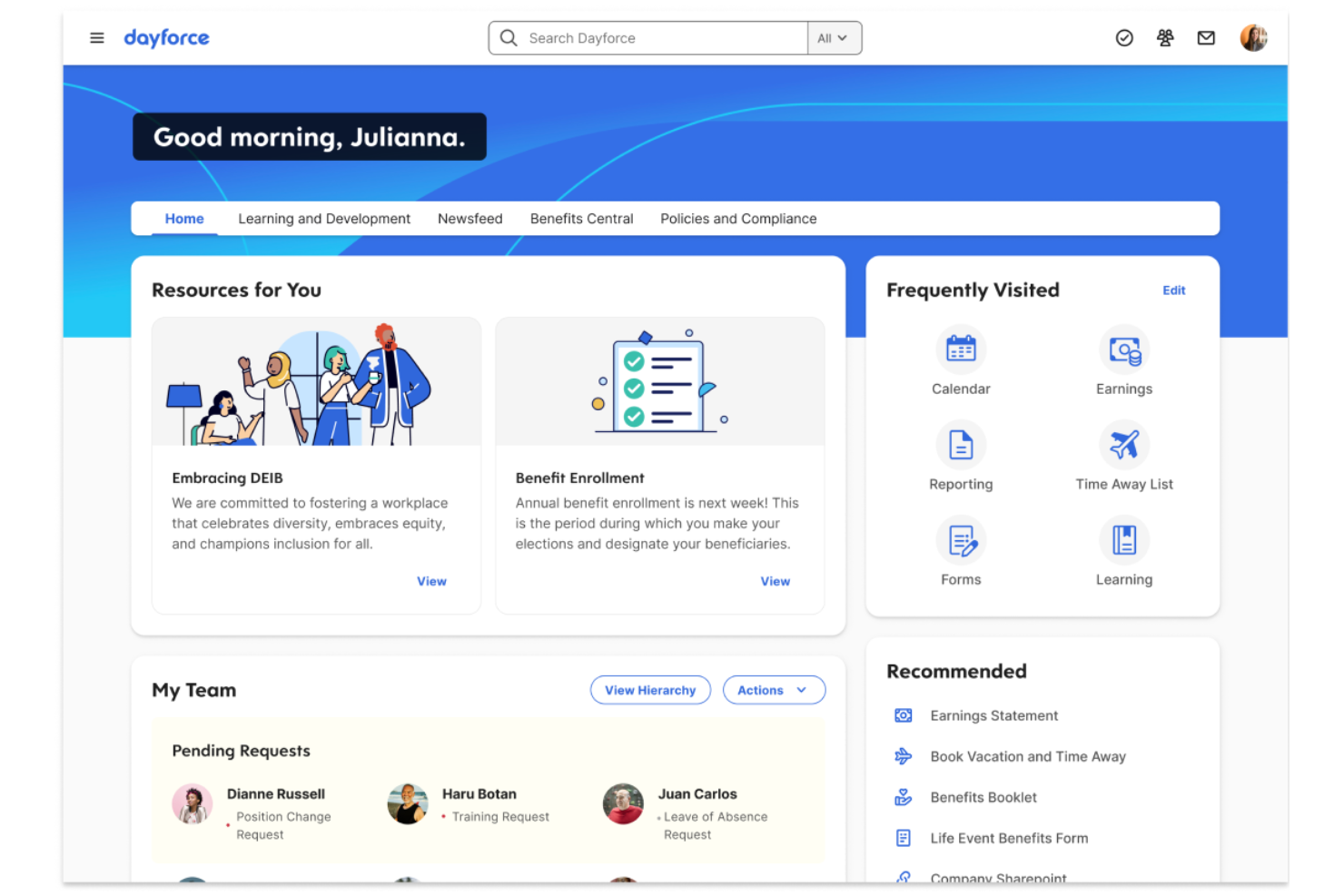Open Julianna's profile avatar menu
The width and height of the screenshot is (1344, 896).
pyautogui.click(x=1253, y=37)
